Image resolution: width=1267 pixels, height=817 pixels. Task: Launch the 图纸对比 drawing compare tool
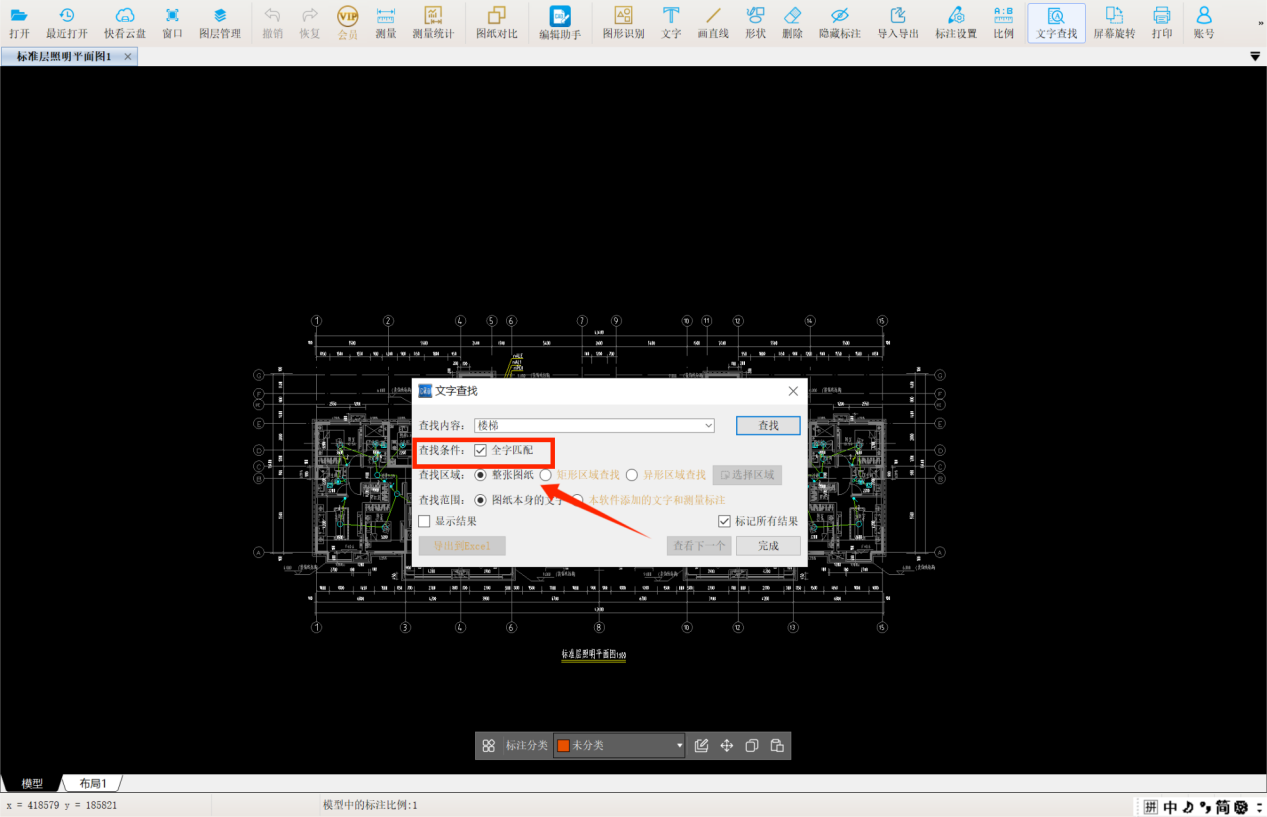pyautogui.click(x=497, y=22)
